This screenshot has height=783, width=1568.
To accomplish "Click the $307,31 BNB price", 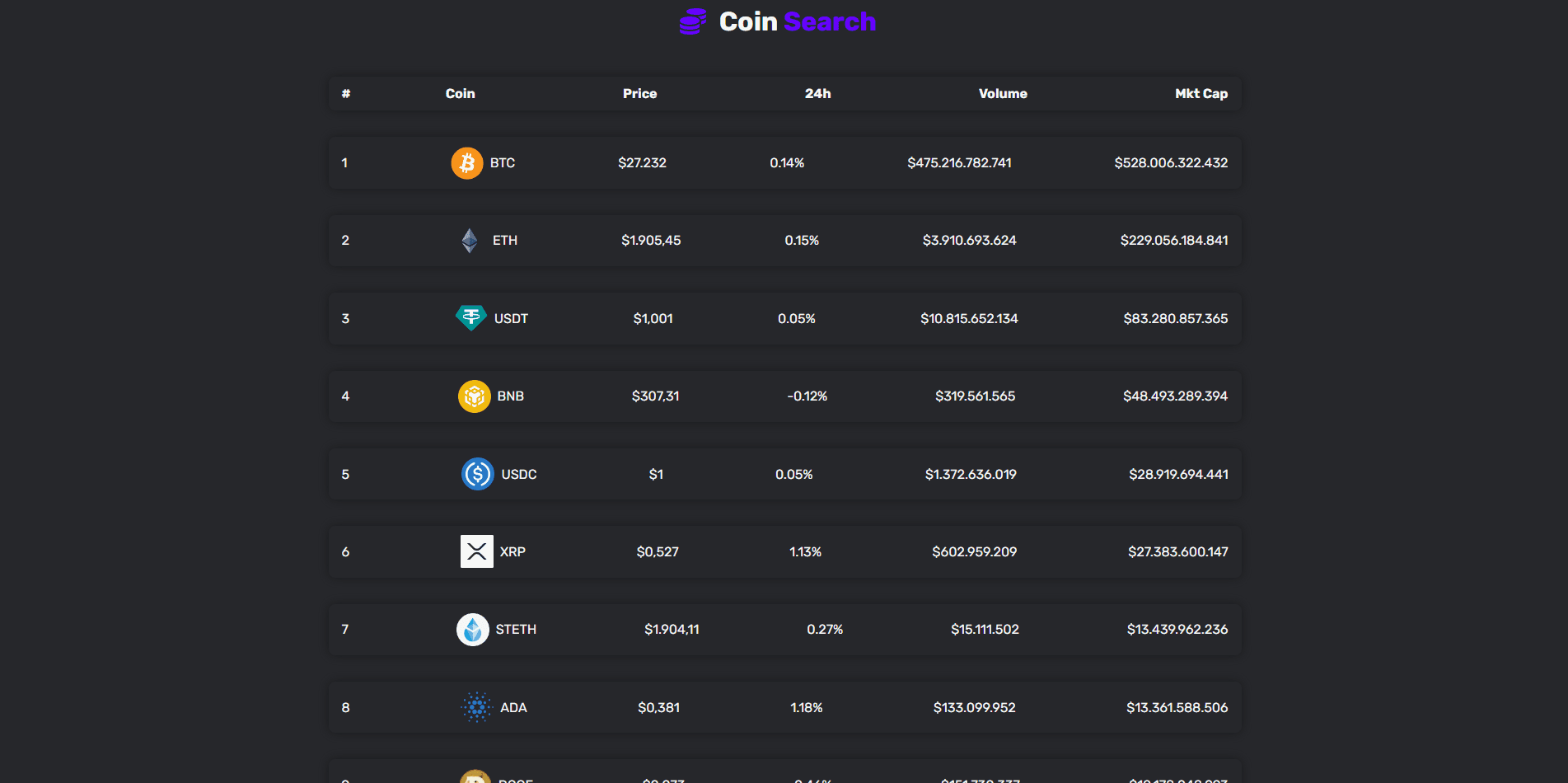I will [x=656, y=396].
